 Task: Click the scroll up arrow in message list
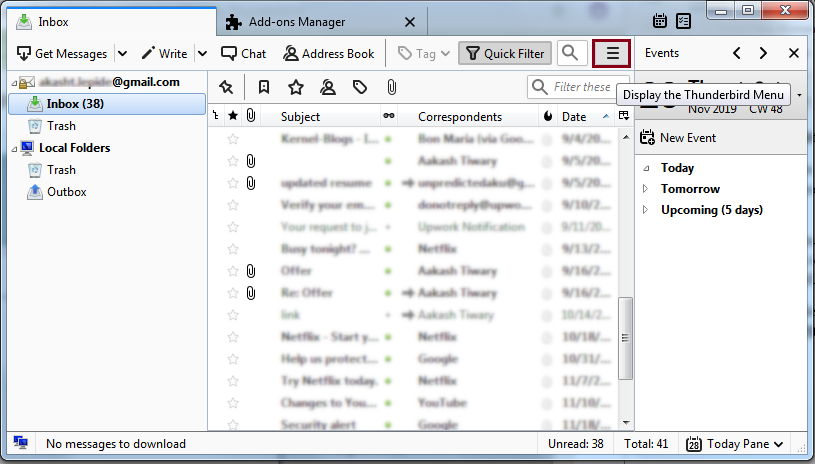tap(626, 137)
